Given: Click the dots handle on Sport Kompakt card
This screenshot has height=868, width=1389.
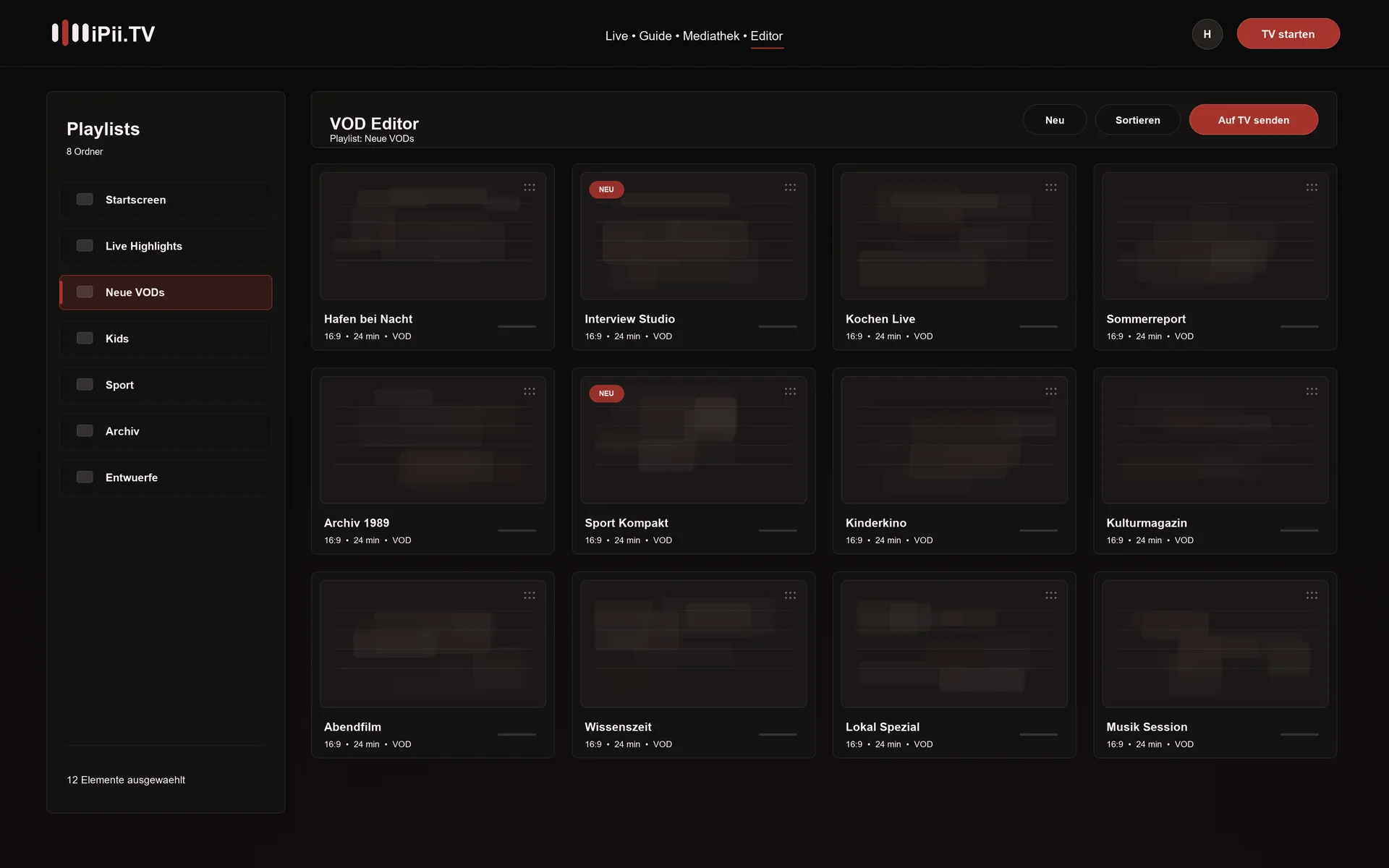Looking at the screenshot, I should (790, 391).
